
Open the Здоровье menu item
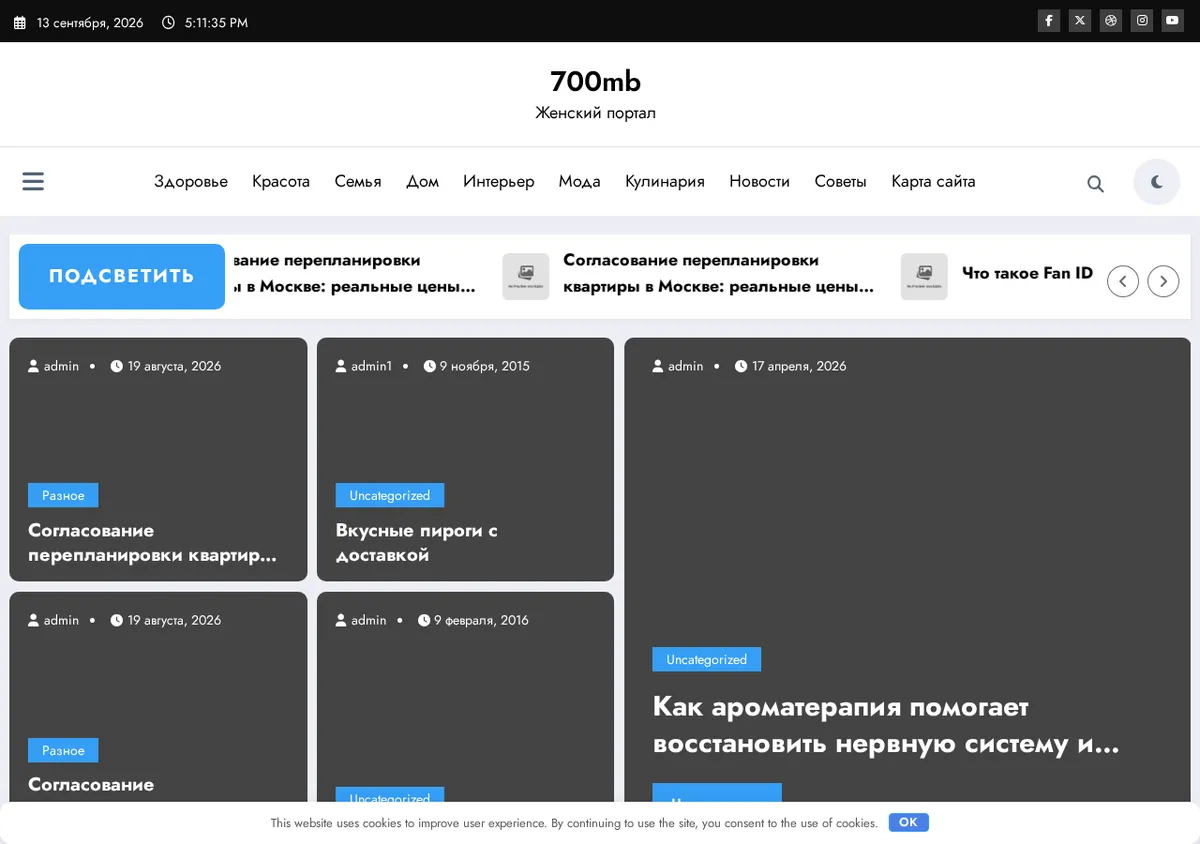point(191,181)
